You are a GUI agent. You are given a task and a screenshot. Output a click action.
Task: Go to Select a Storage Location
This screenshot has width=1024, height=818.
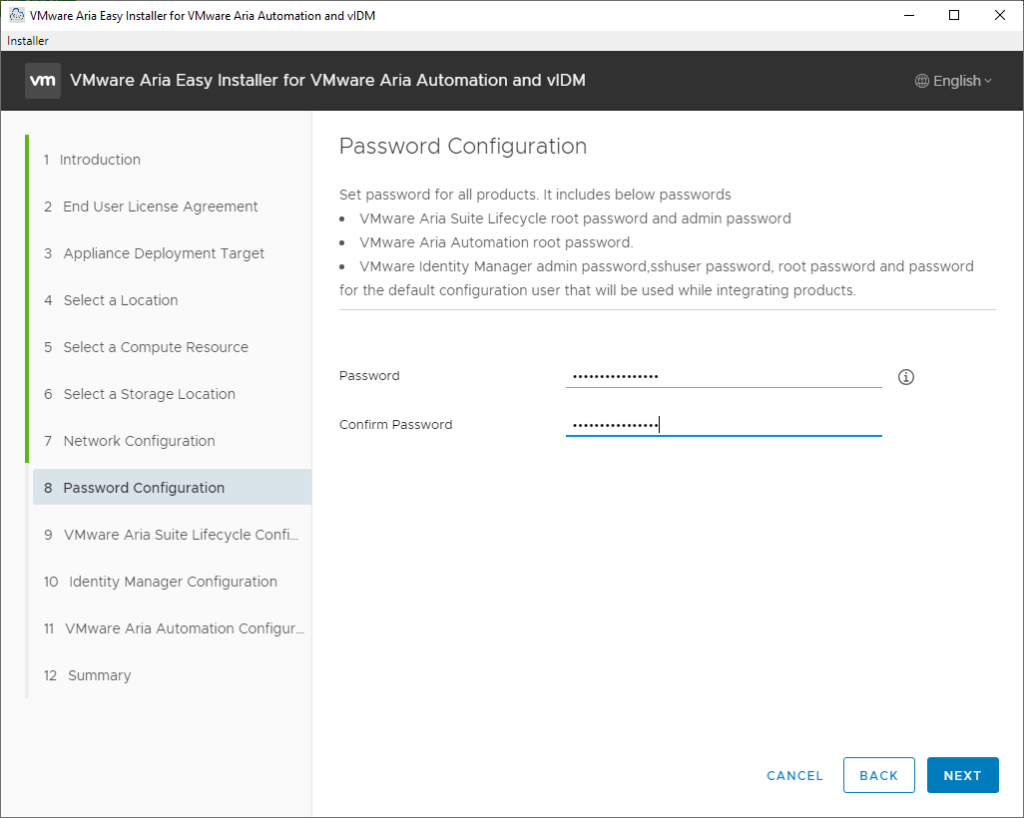(149, 395)
